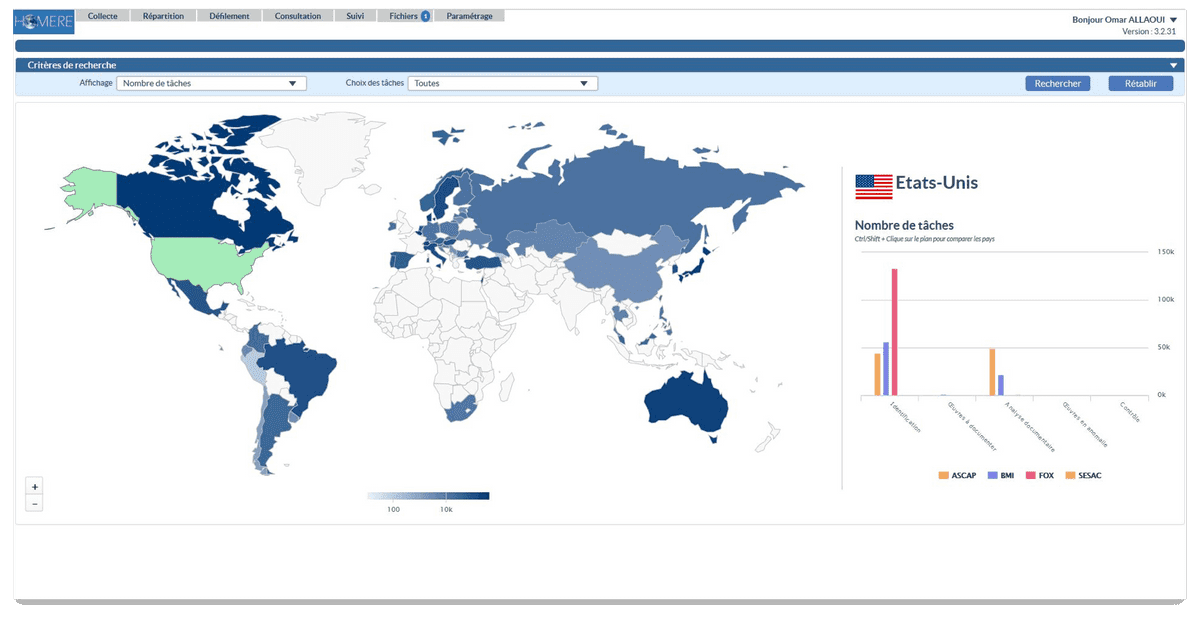The height and width of the screenshot is (618, 1200).
Task: Open the Choix des tâches dropdown
Action: 502,84
